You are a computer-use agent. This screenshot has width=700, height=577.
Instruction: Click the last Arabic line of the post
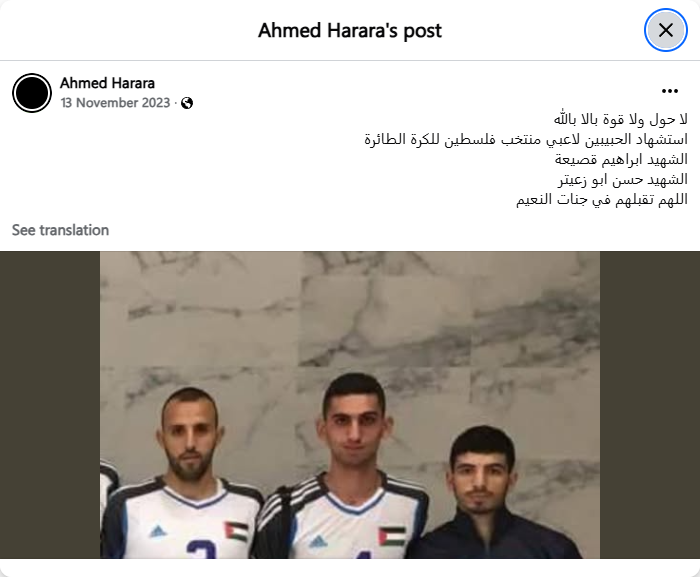tap(602, 200)
